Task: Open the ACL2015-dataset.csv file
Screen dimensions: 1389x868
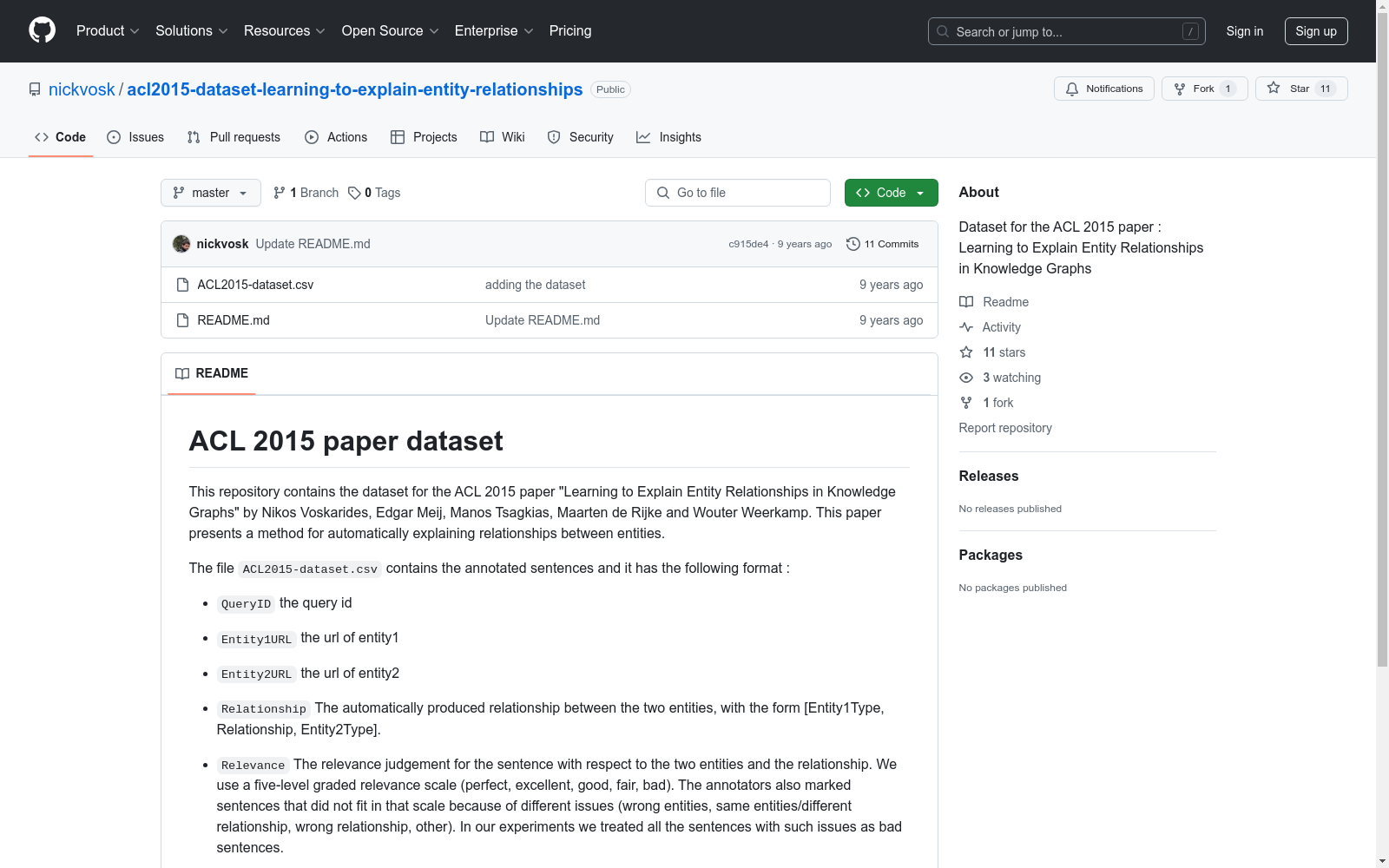Action: (255, 285)
